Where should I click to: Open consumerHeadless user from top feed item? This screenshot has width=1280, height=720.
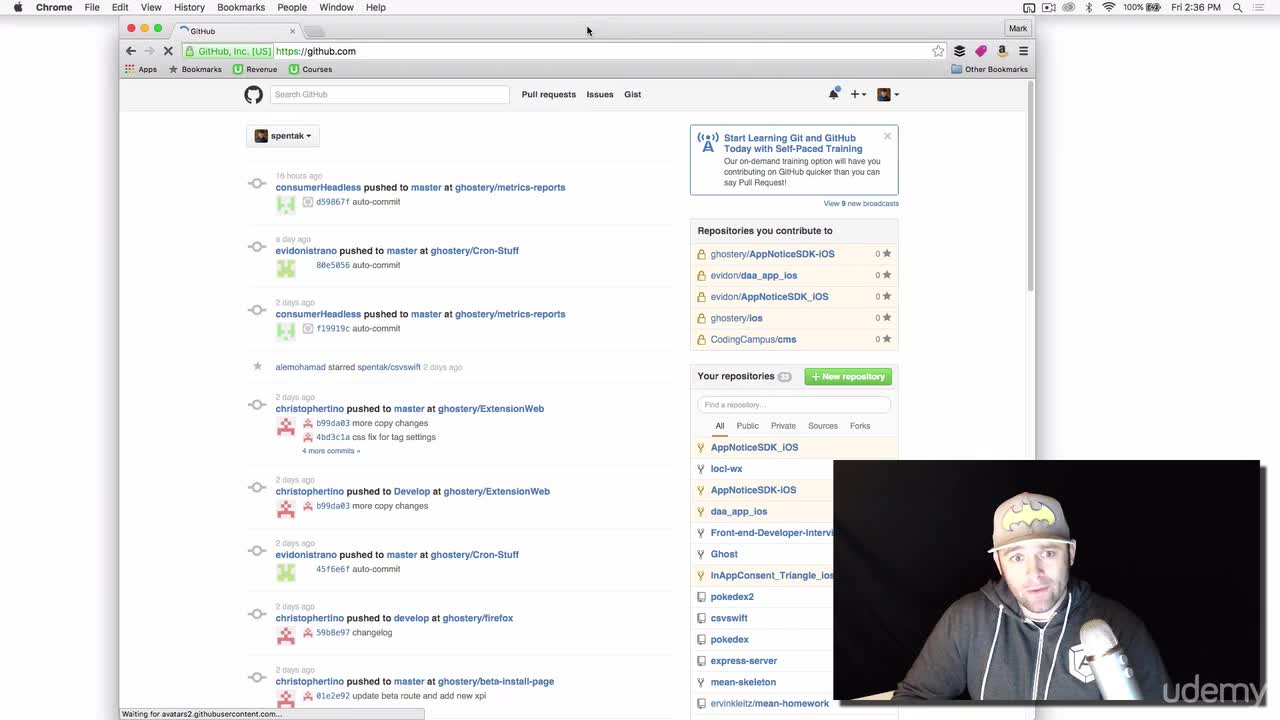318,187
